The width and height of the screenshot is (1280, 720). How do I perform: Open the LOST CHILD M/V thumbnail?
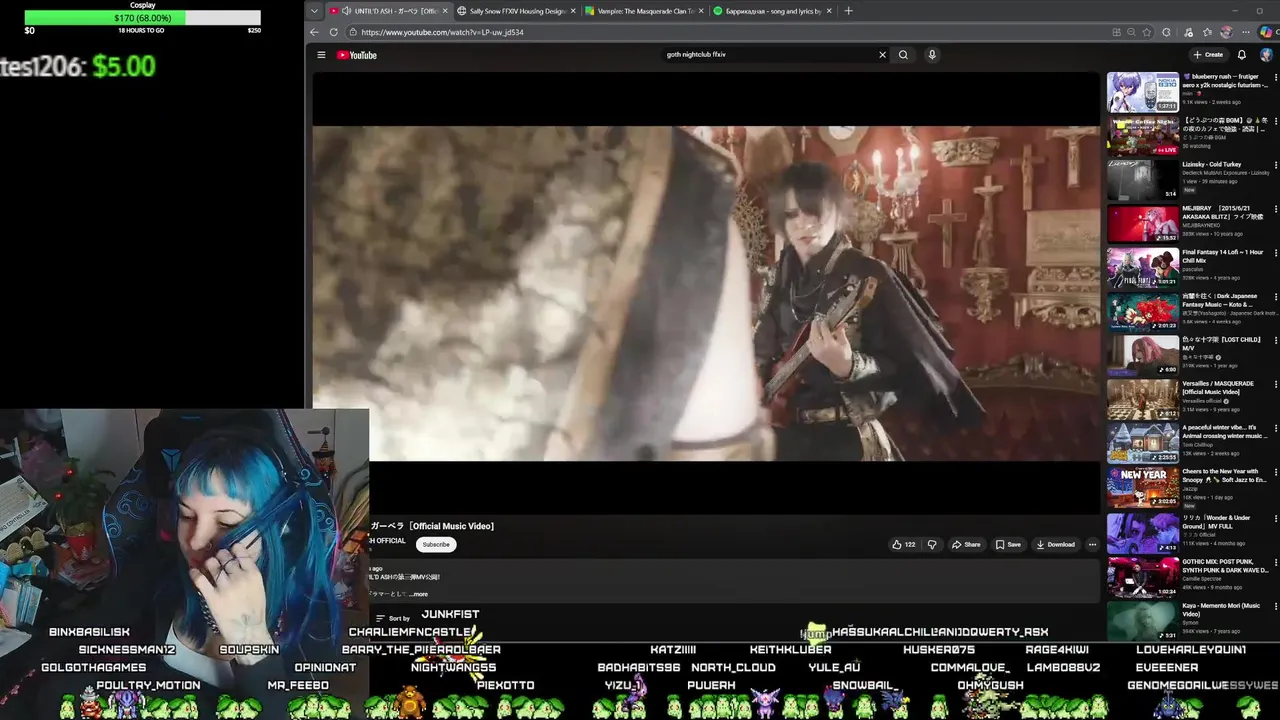coord(1143,355)
